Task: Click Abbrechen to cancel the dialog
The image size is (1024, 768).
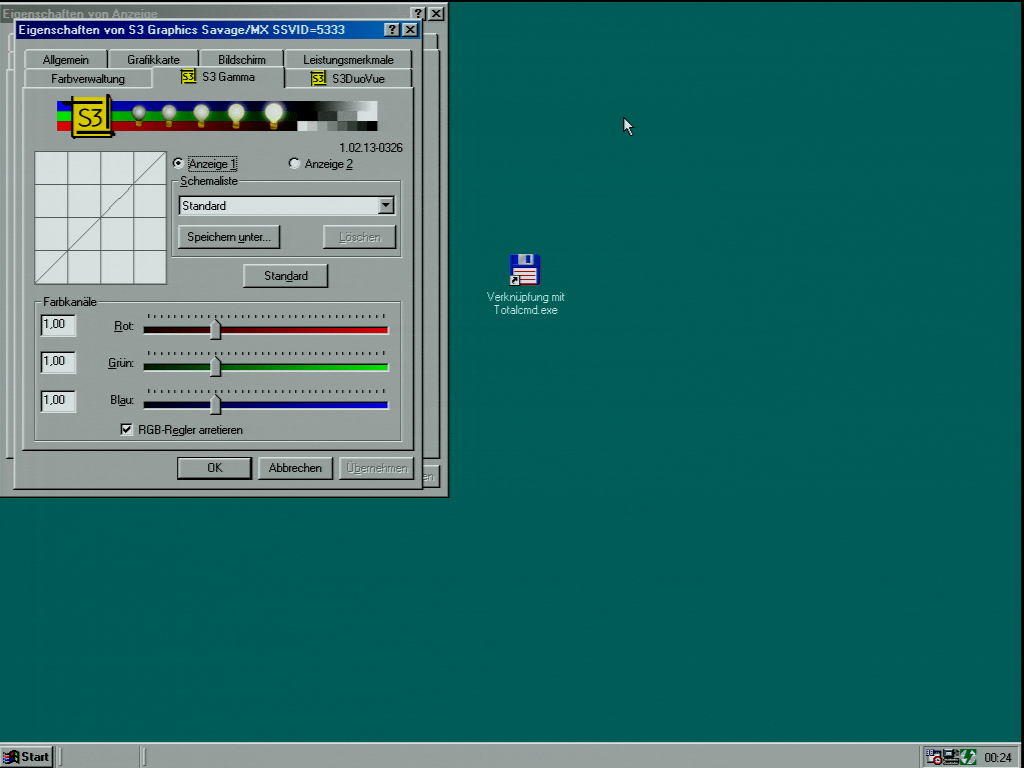Action: coord(296,468)
